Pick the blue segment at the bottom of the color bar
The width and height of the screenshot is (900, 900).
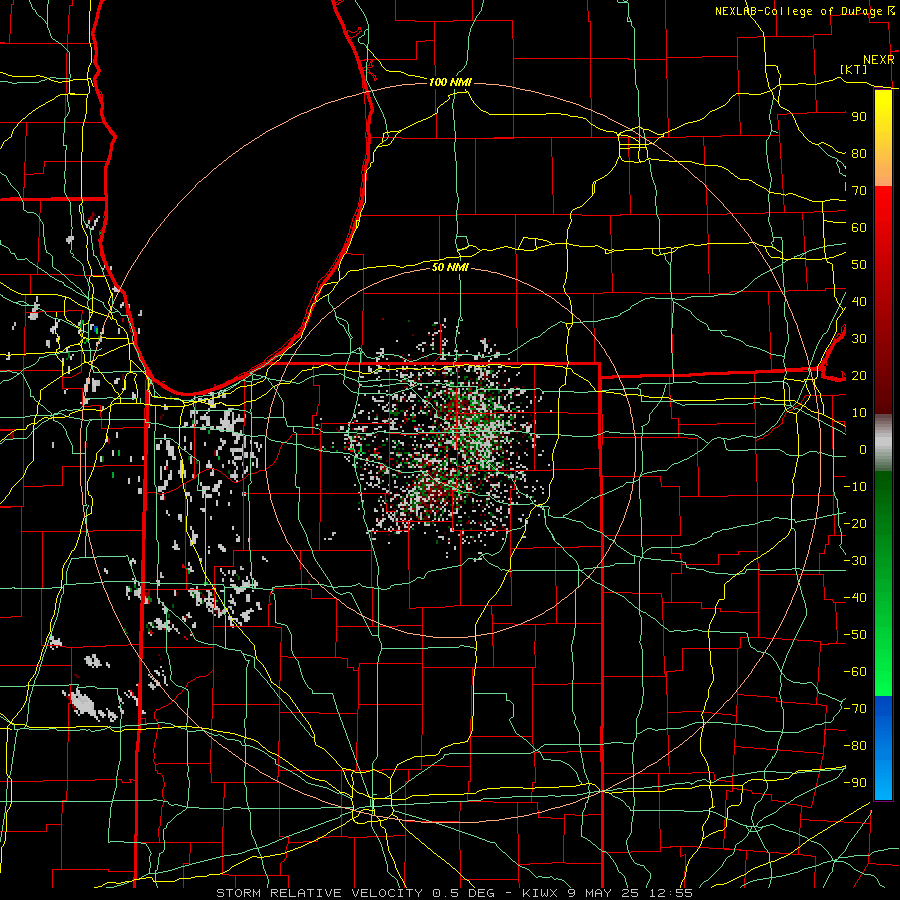[x=883, y=747]
